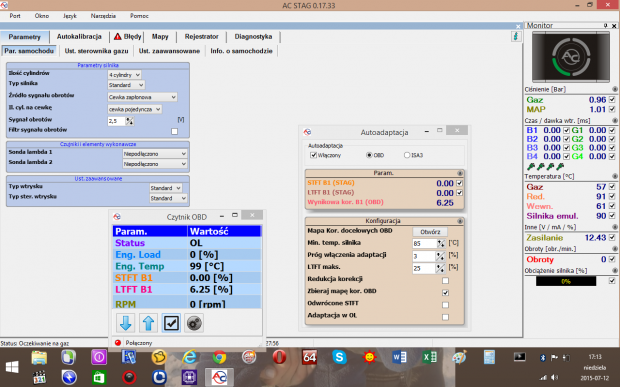
Task: Click the scroll-up arrow in Czytnik OBD
Action: [x=148, y=323]
